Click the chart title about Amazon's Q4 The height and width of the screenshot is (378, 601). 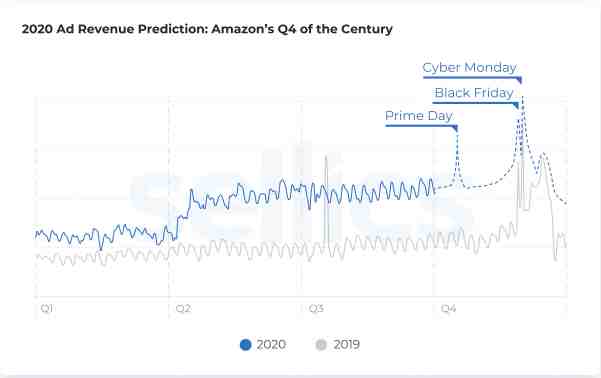click(x=207, y=29)
